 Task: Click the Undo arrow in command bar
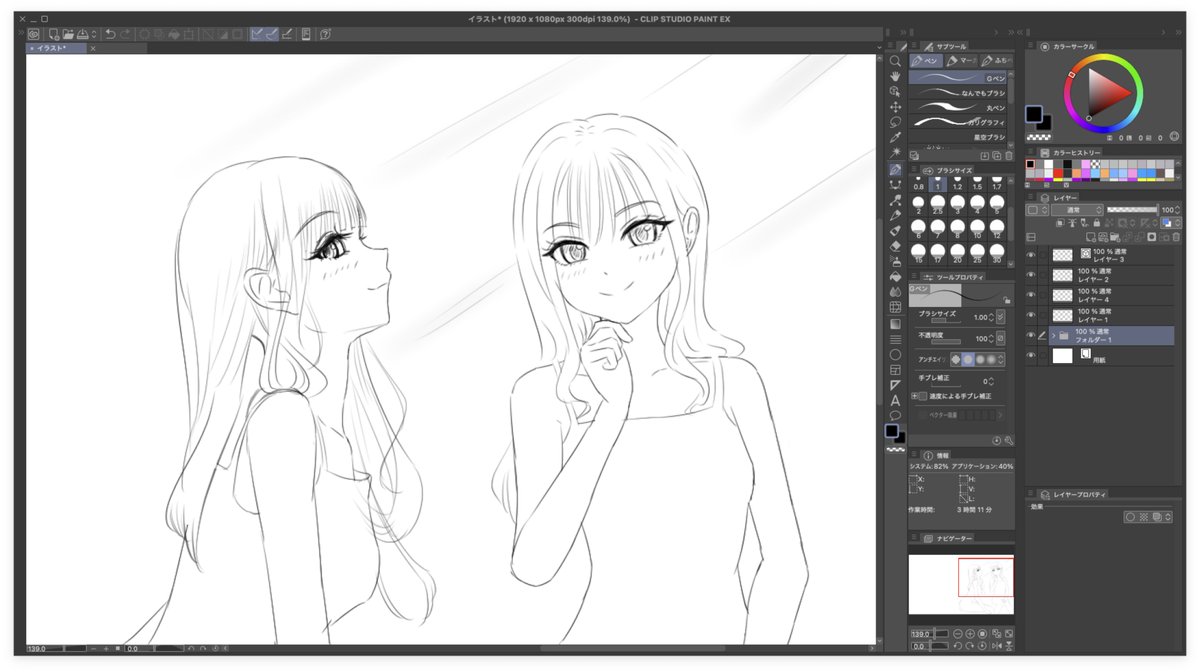[110, 34]
